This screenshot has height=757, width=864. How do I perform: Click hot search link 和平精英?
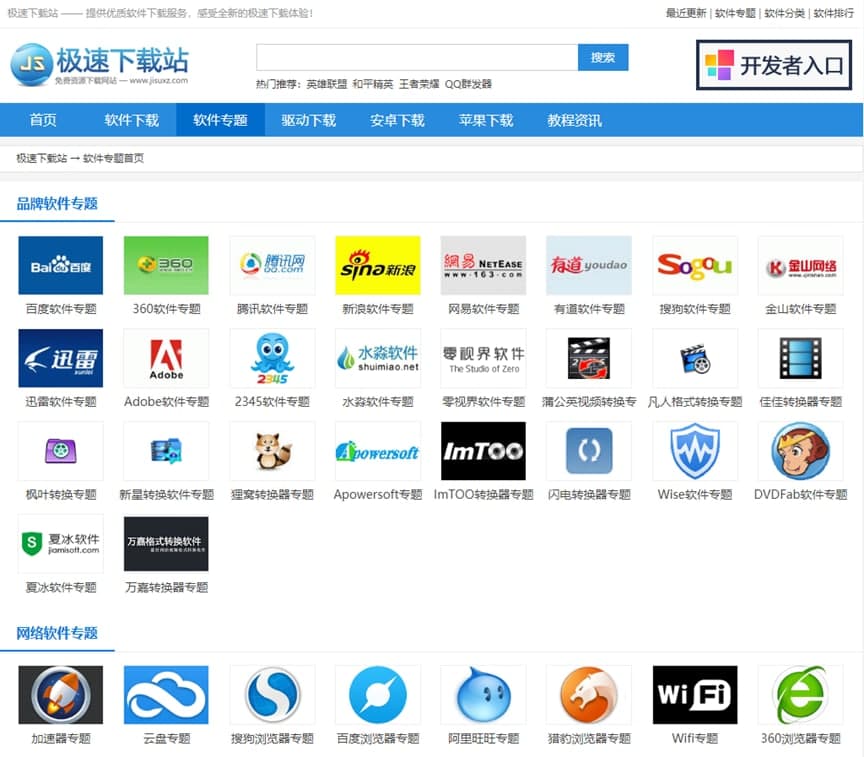tap(372, 84)
